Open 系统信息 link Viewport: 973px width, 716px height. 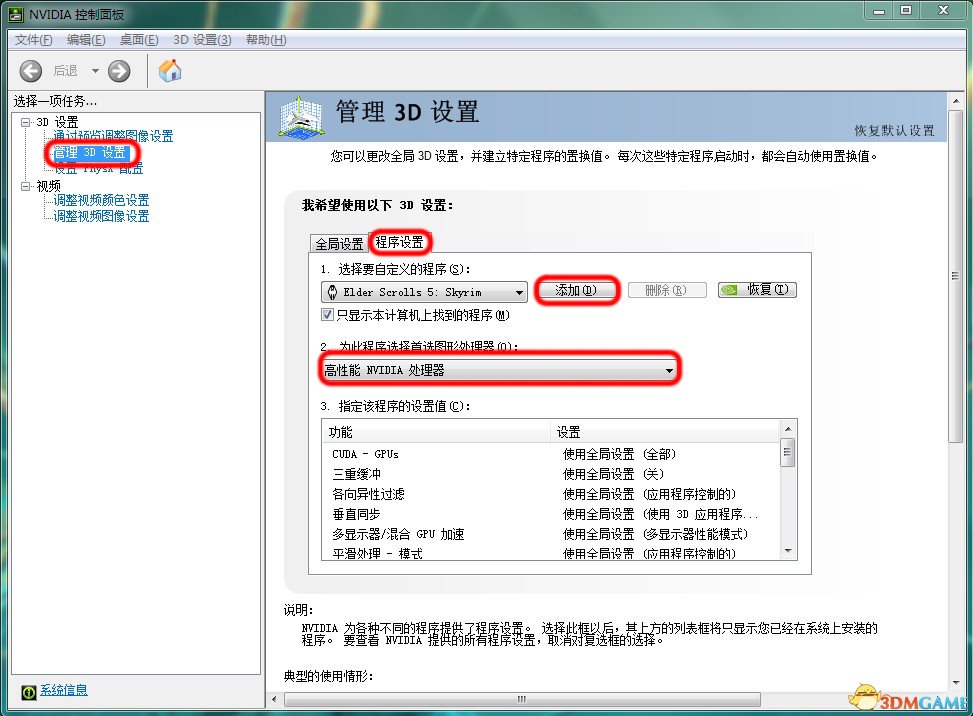point(64,690)
